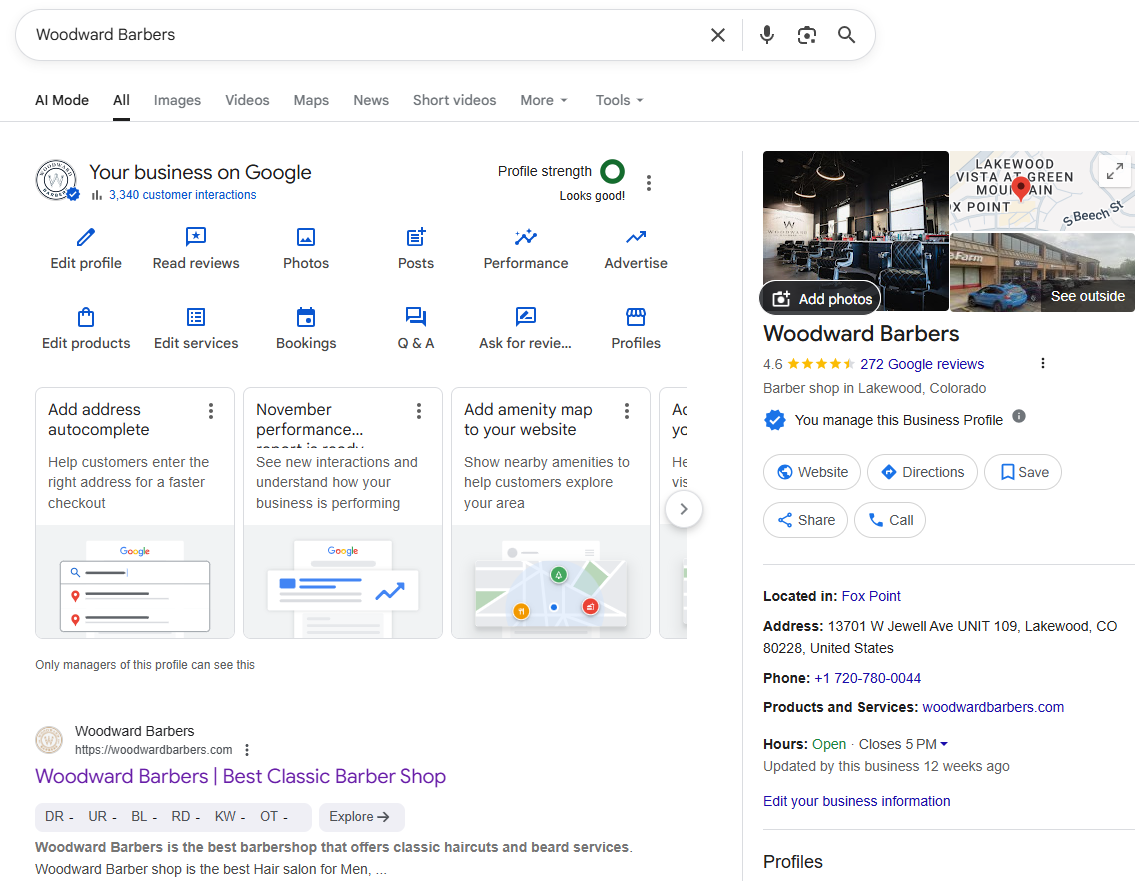Image resolution: width=1139 pixels, height=881 pixels.
Task: Click the Edit profile pencil icon
Action: click(x=86, y=237)
